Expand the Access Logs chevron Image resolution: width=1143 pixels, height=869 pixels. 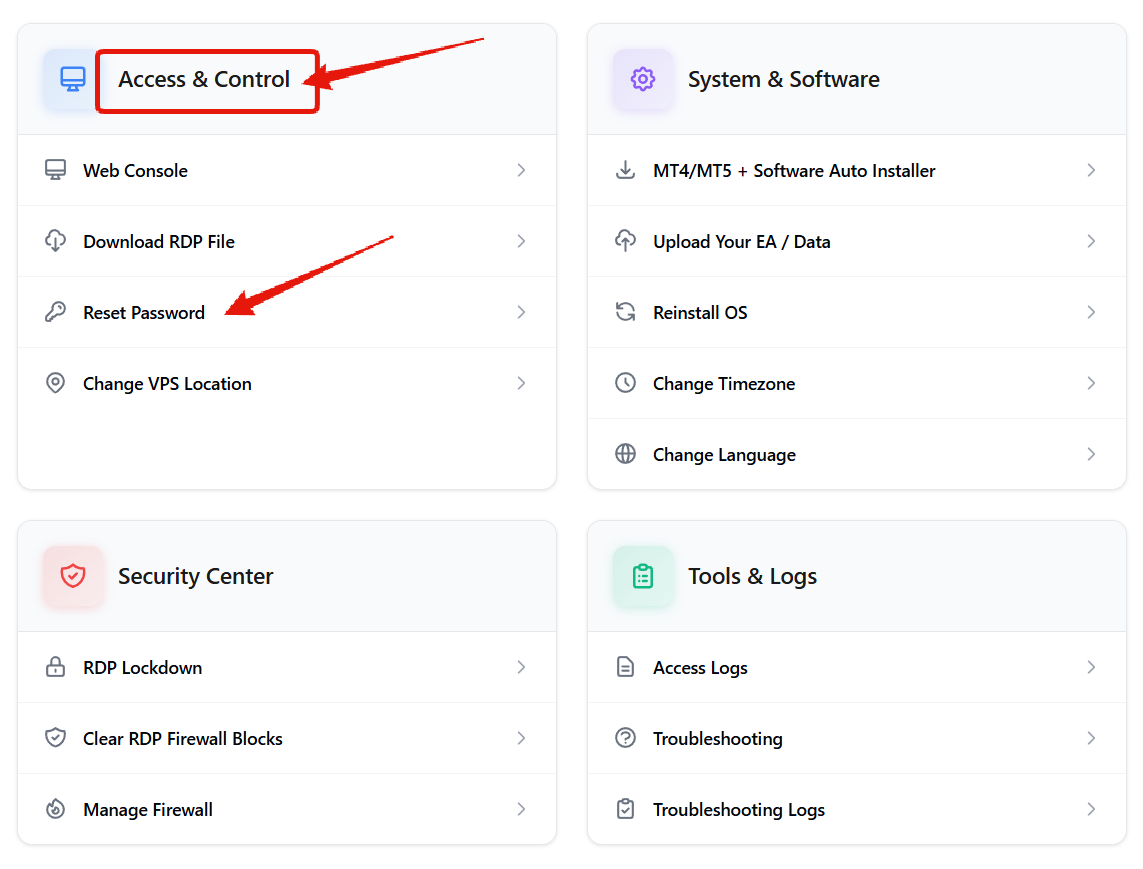pyautogui.click(x=1091, y=667)
